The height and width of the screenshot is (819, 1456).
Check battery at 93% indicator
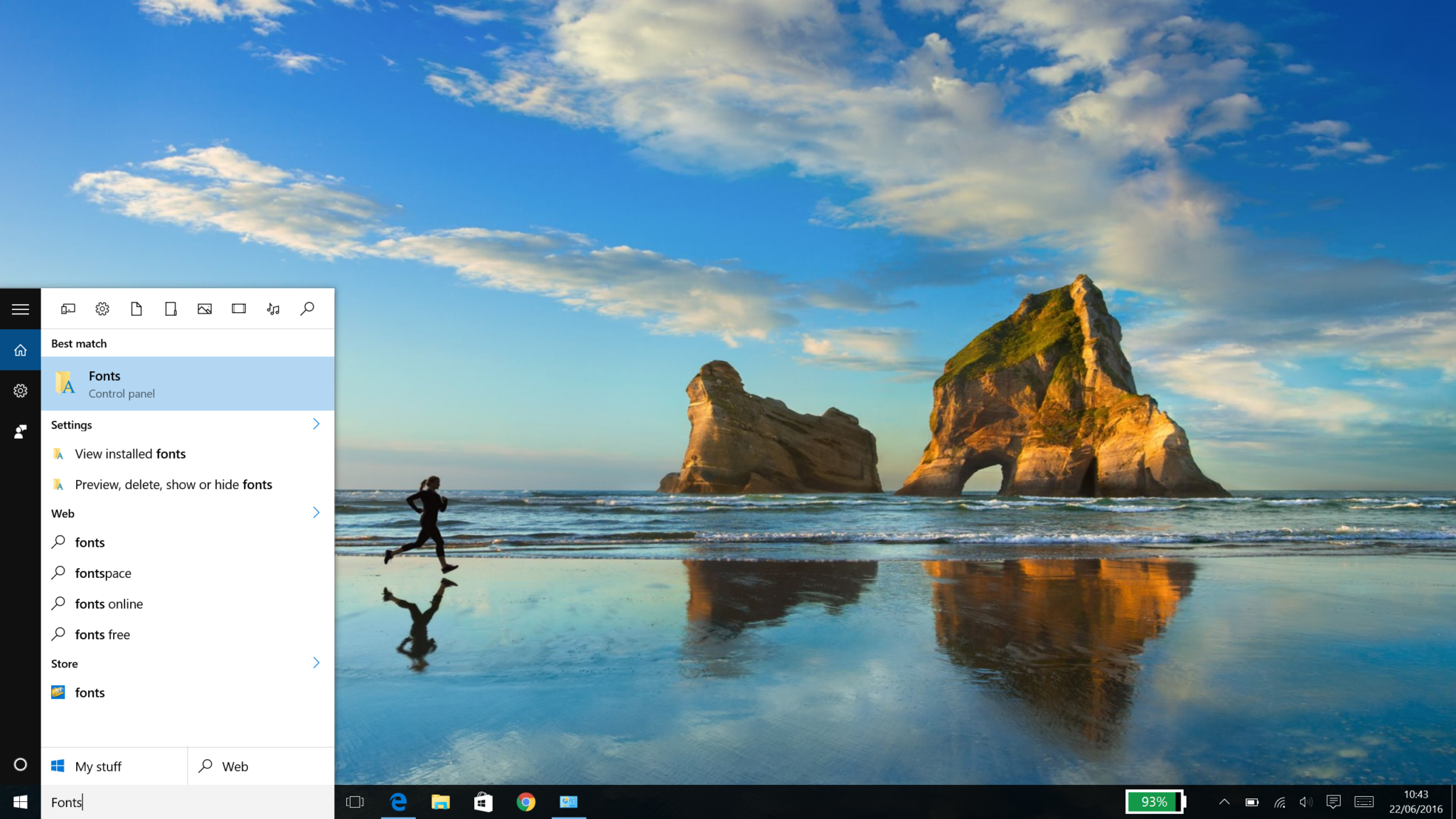click(x=1155, y=802)
